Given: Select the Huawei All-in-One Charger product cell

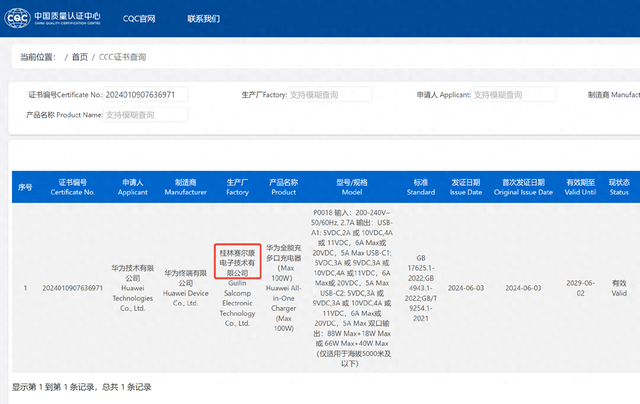Looking at the screenshot, I should [x=284, y=288].
